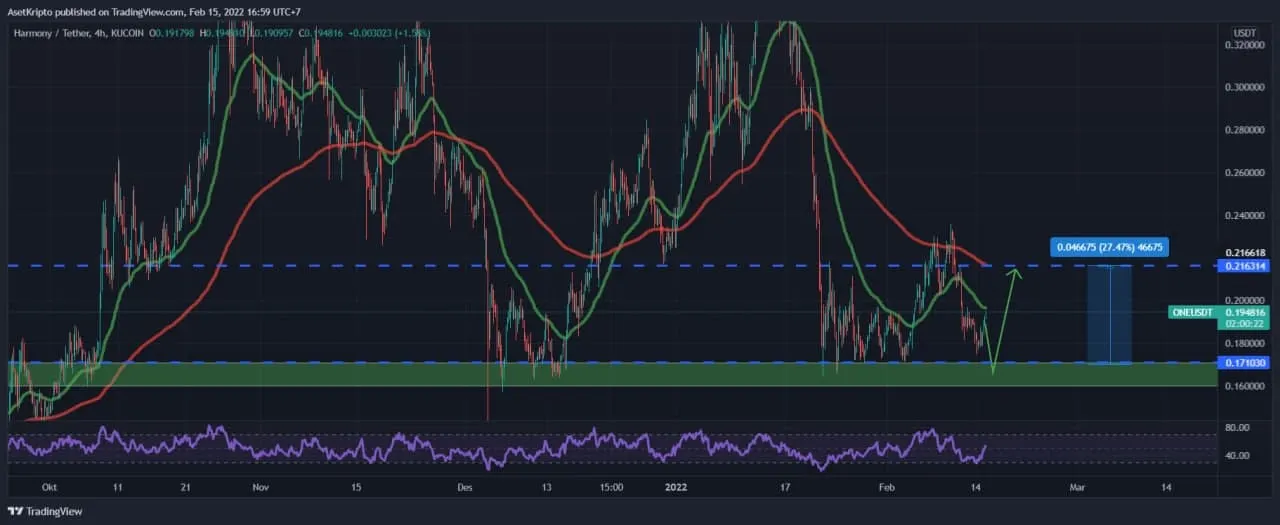Click the HARMONY / Tether symbol title
Screen dimensions: 1280x525
pyautogui.click(x=50, y=34)
